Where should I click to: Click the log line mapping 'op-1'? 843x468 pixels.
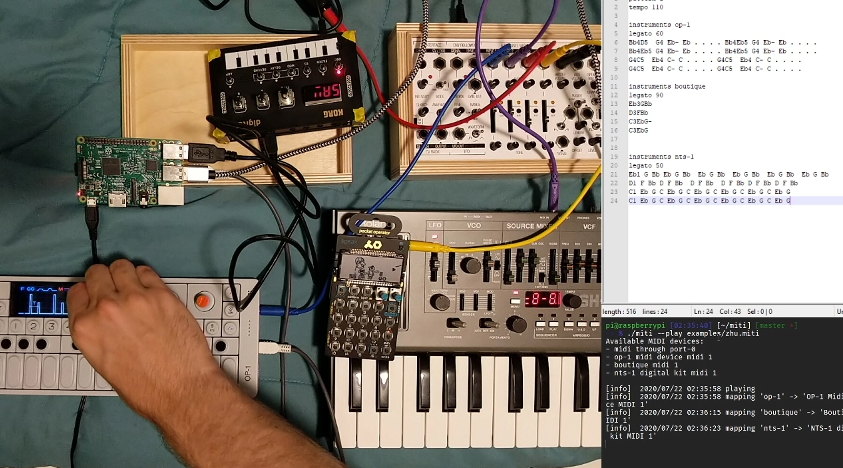pos(724,400)
